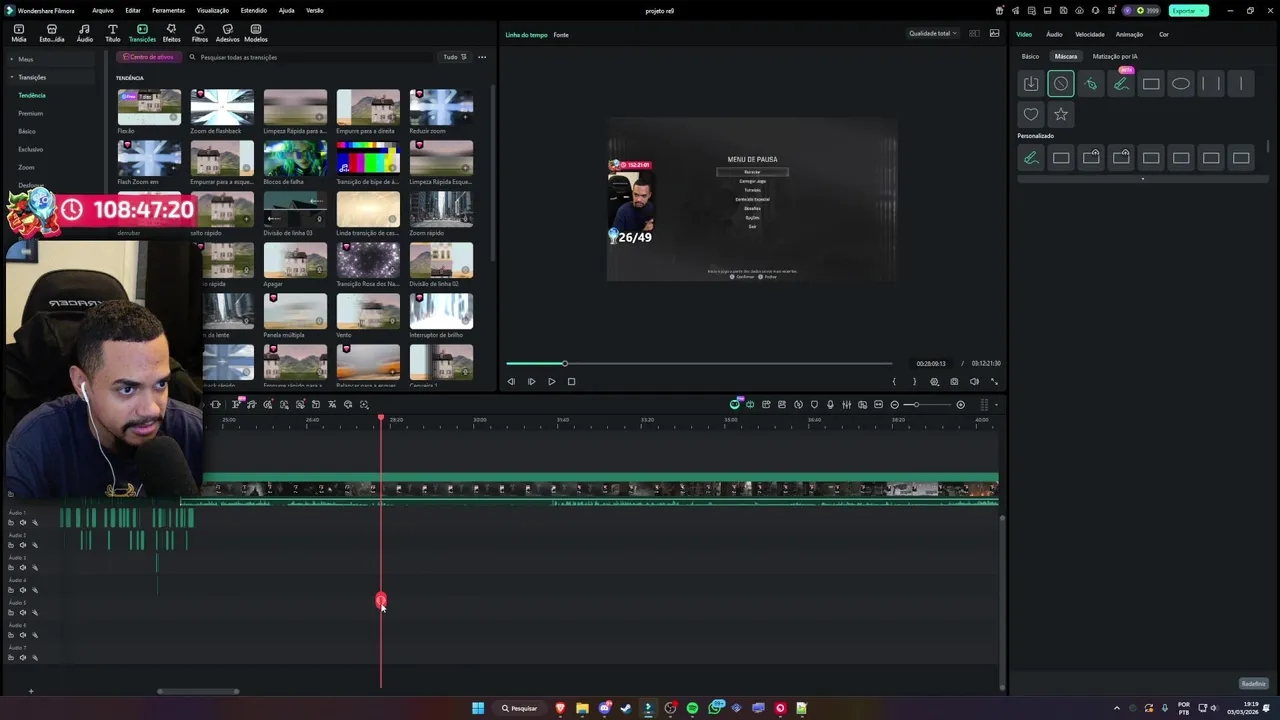Mute the Áudio 5 track

pyautogui.click(x=23, y=612)
